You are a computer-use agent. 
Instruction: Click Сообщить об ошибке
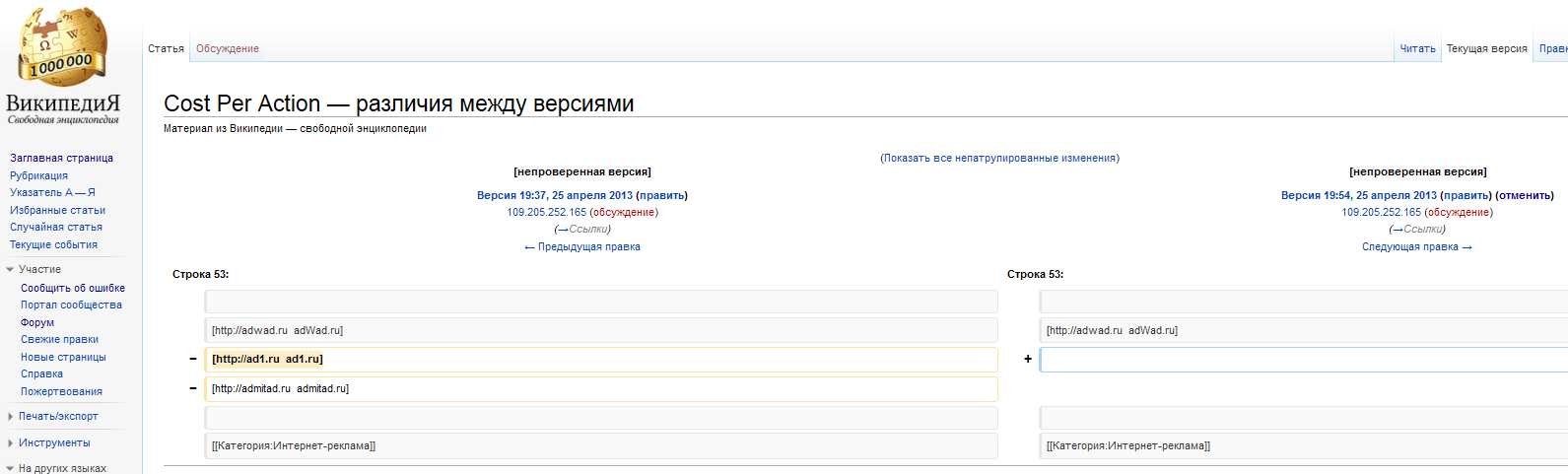pos(73,288)
